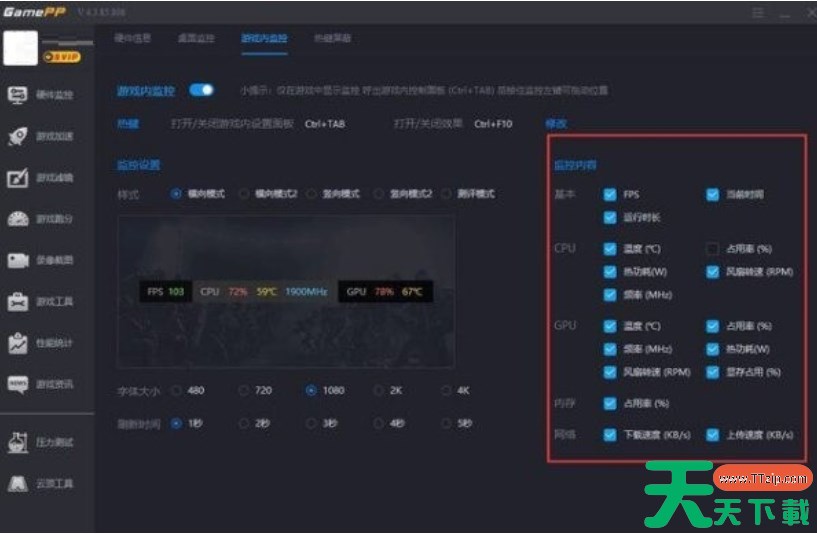Screen dimensions: 817x534
Task: Click the blue 修改 hotkey link
Action: click(x=555, y=124)
